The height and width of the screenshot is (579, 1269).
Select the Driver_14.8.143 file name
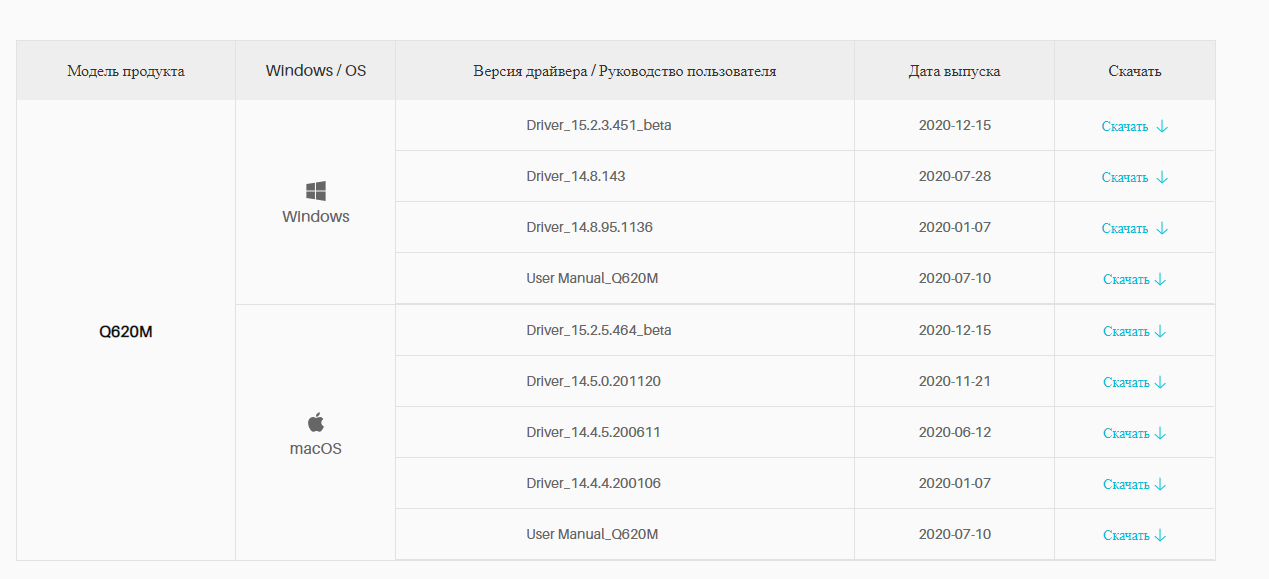[x=576, y=177]
